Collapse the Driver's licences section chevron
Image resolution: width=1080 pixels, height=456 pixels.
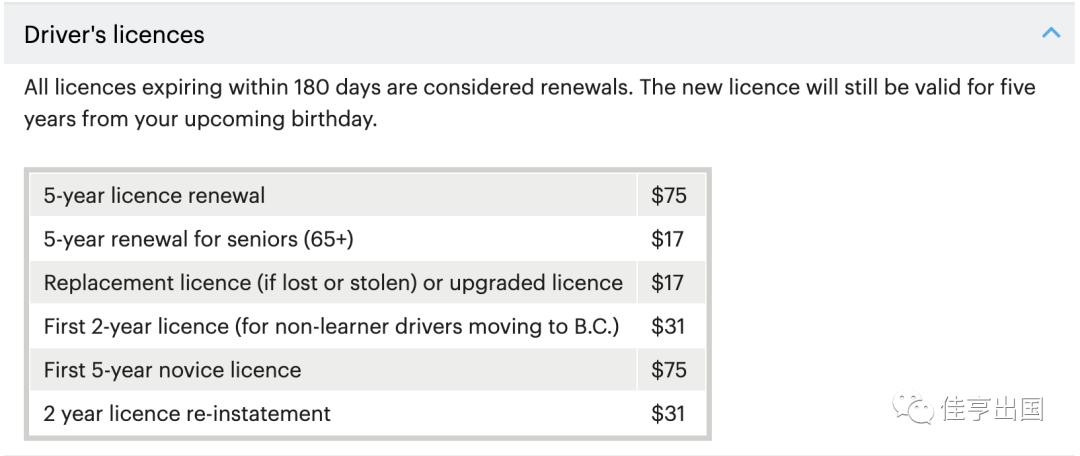click(x=1050, y=33)
